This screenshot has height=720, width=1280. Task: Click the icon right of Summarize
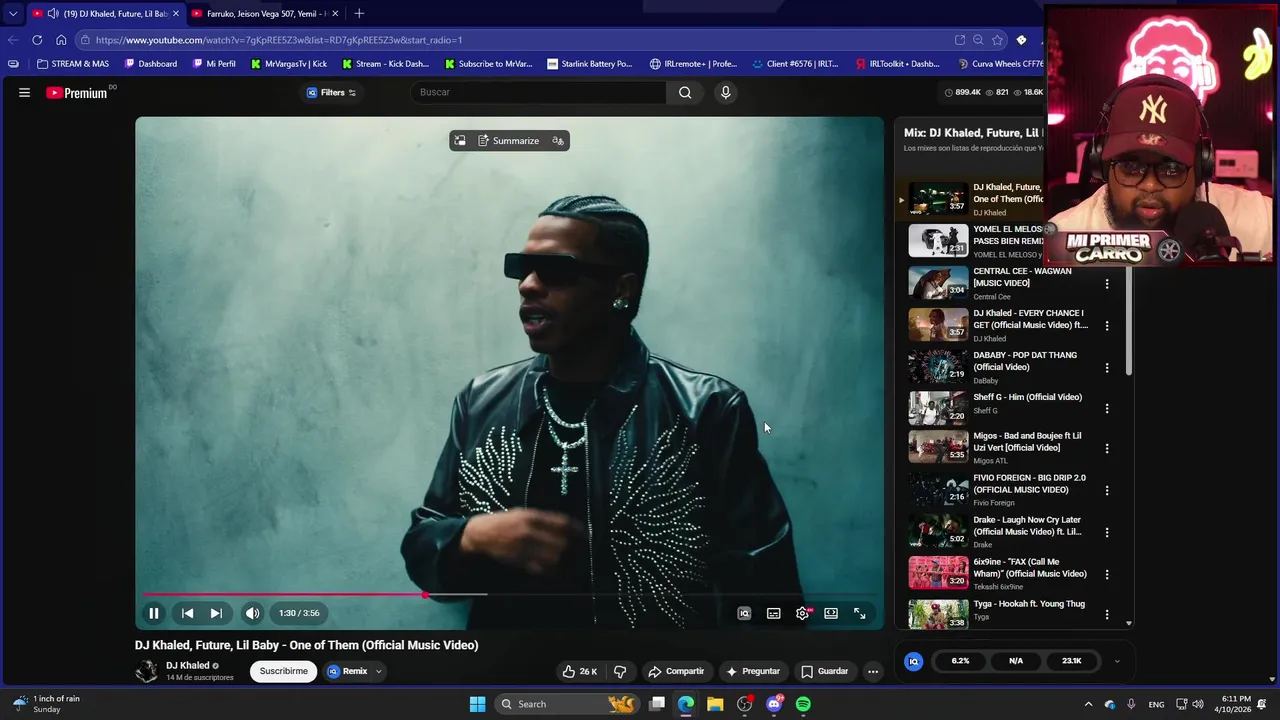(x=558, y=141)
